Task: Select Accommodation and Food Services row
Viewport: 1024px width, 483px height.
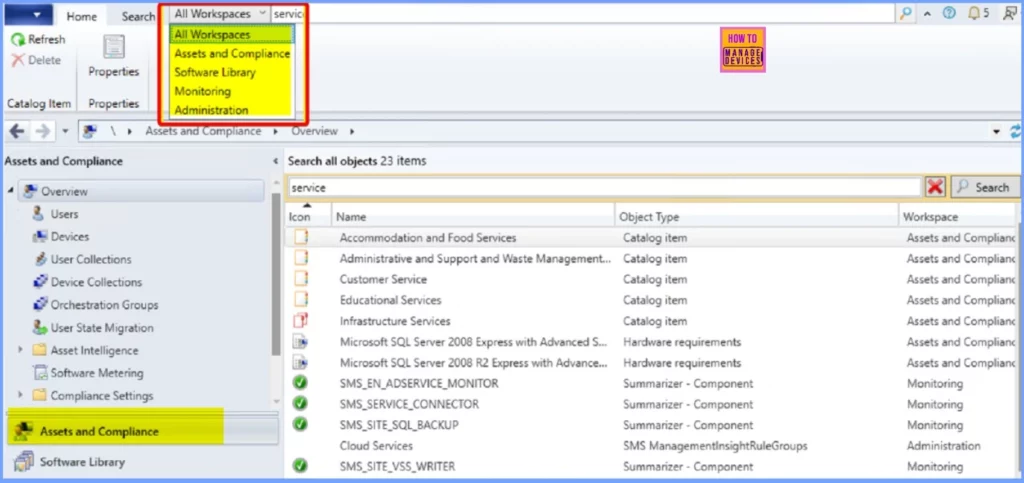Action: click(x=651, y=238)
